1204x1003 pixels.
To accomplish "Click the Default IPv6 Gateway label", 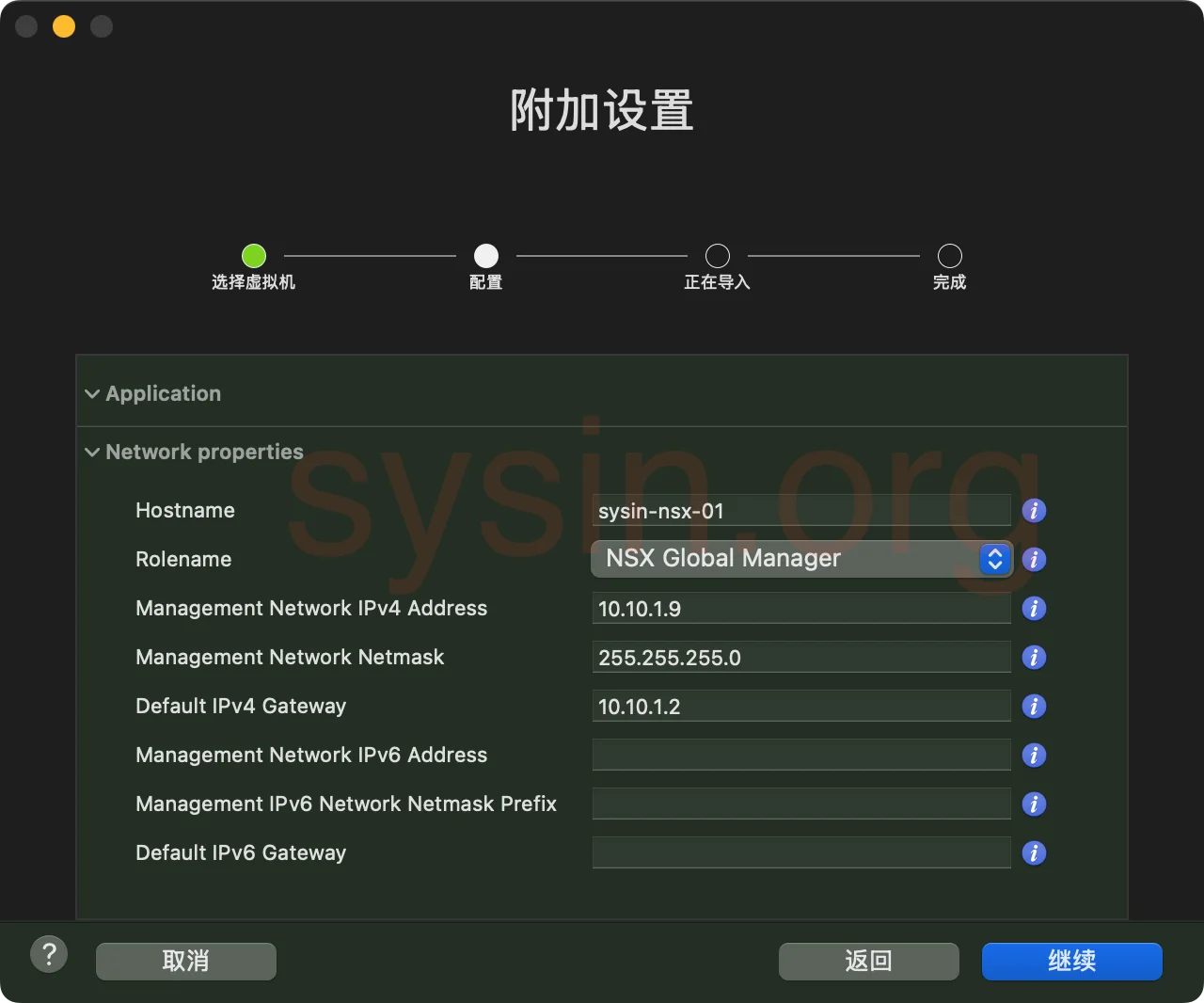I will tap(241, 853).
